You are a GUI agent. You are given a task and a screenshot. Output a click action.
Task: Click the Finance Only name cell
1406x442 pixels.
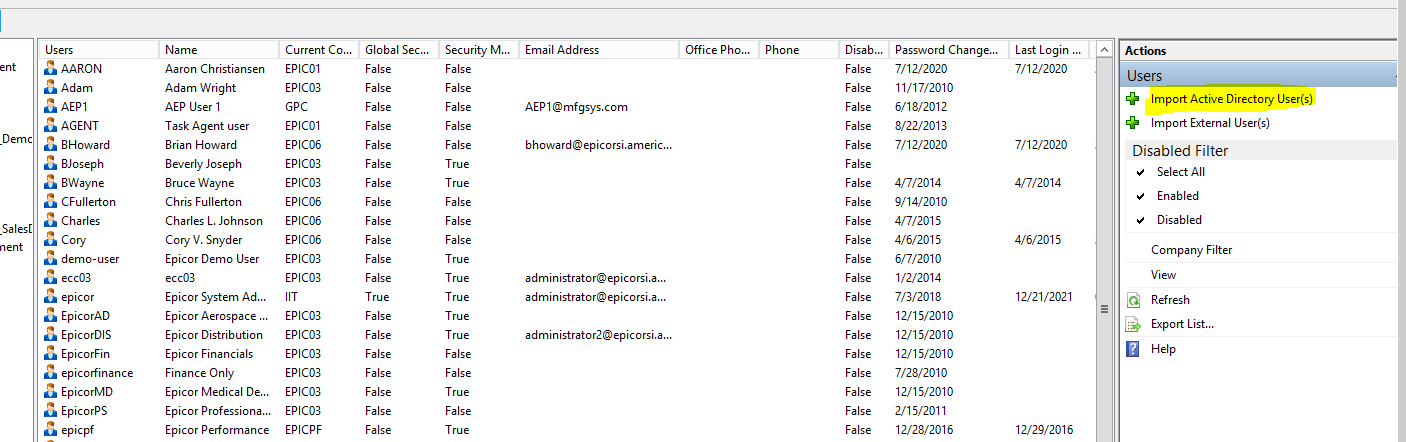pos(200,373)
